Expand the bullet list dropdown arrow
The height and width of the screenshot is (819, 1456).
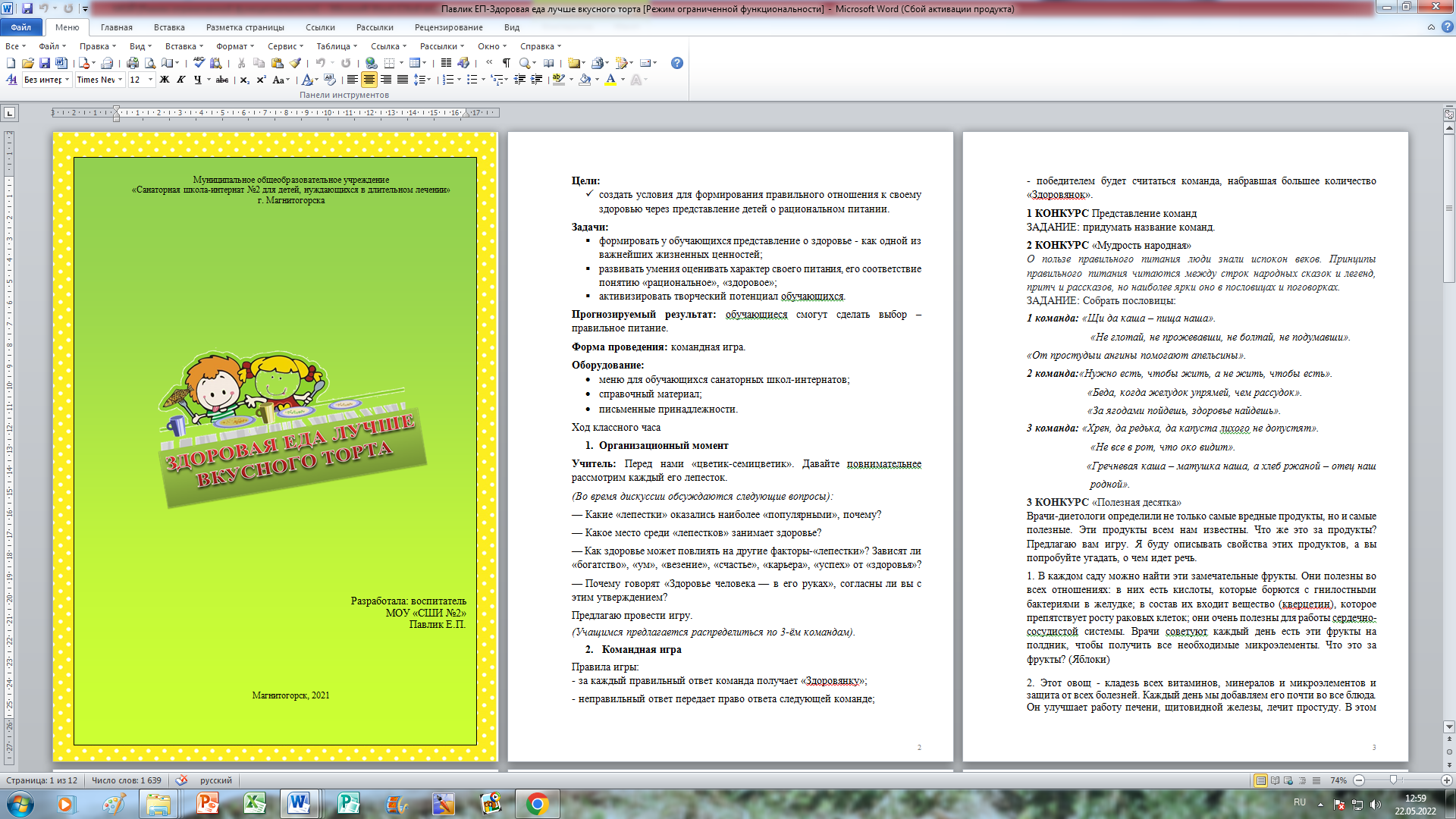click(x=483, y=80)
